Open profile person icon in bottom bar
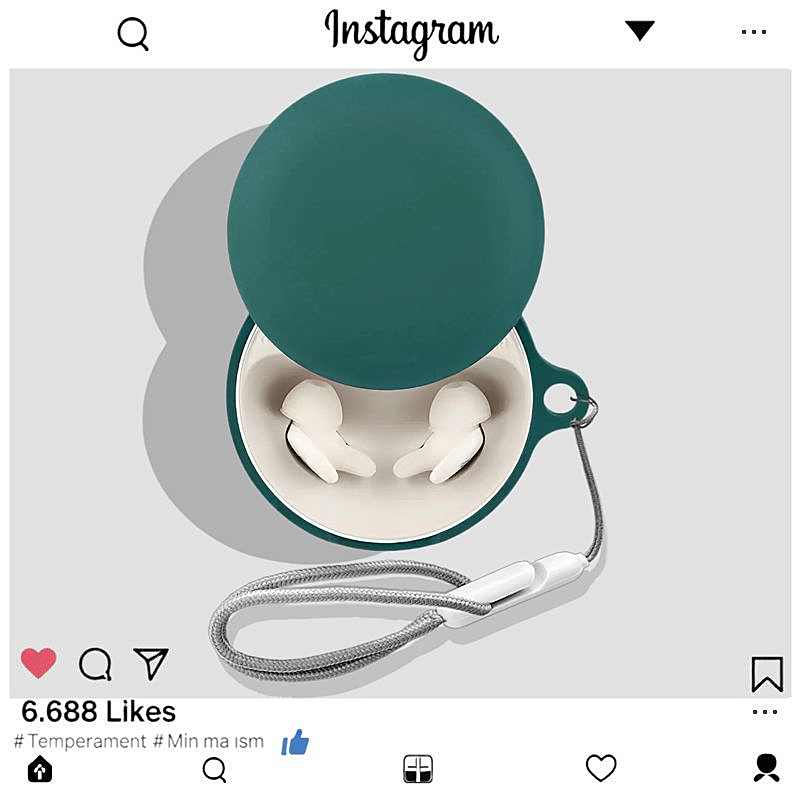The width and height of the screenshot is (800, 800). coord(767,768)
